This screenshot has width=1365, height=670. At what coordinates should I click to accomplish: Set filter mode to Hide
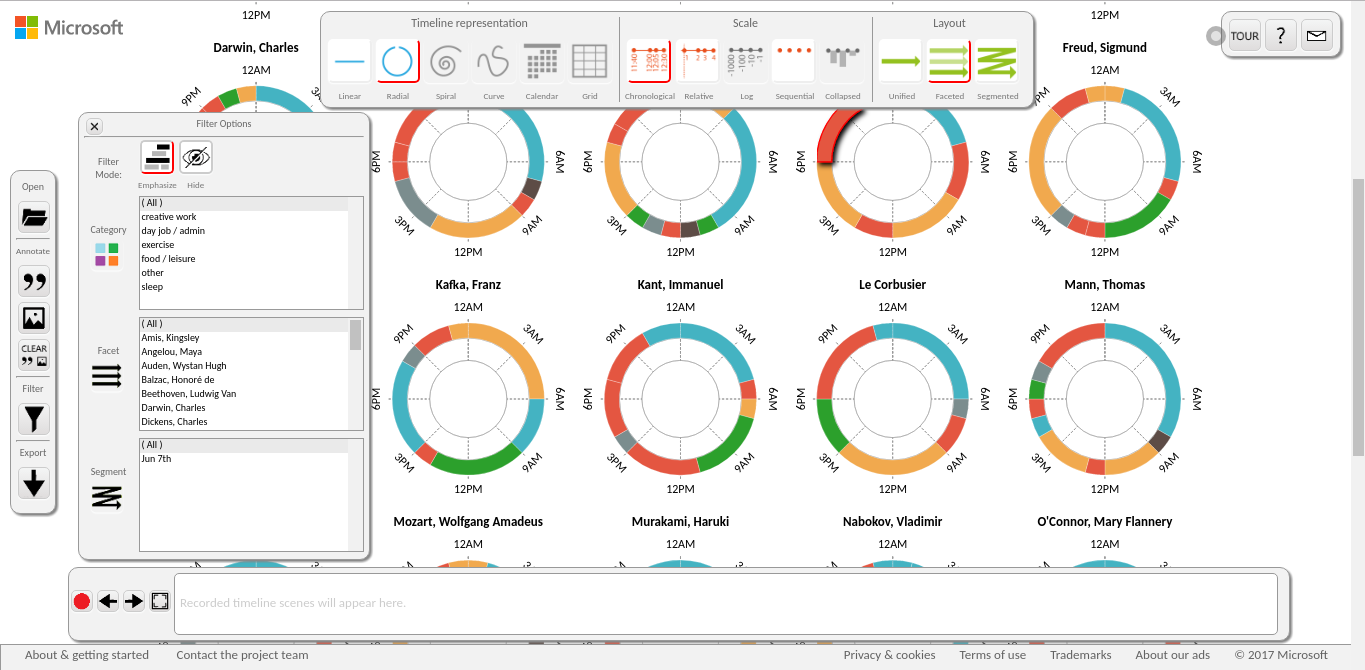[x=196, y=158]
